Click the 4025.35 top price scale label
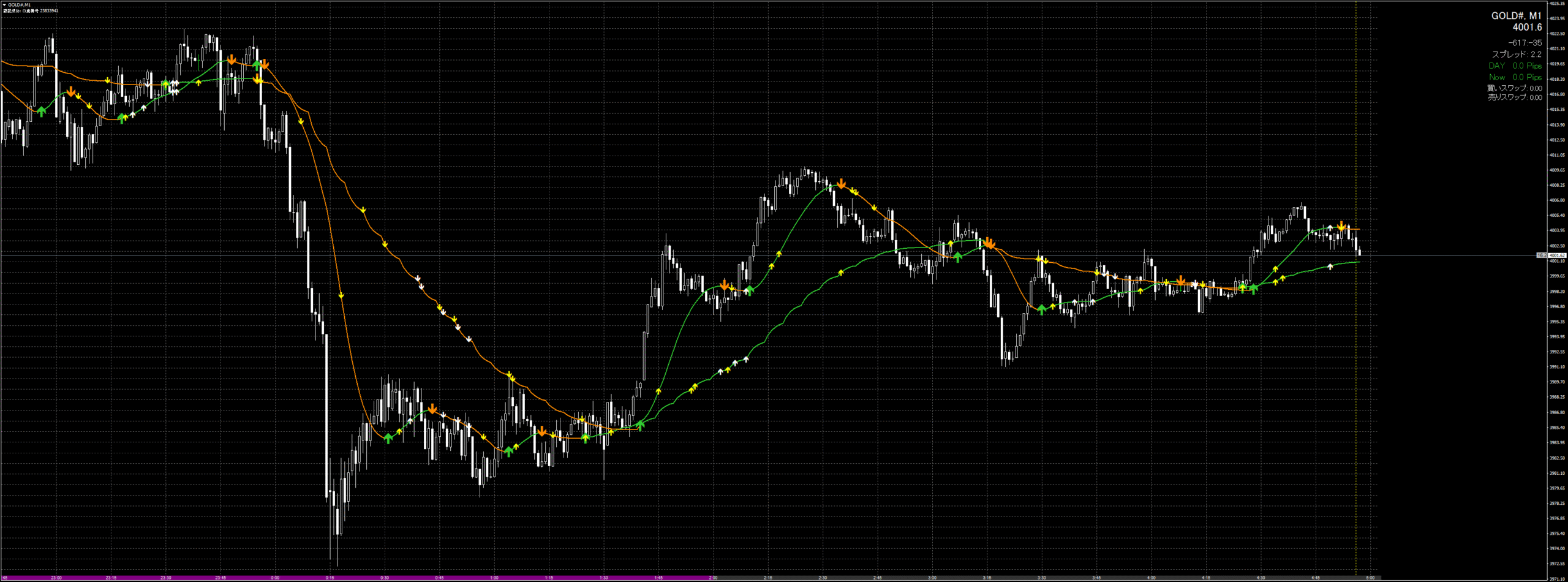 [x=1557, y=4]
